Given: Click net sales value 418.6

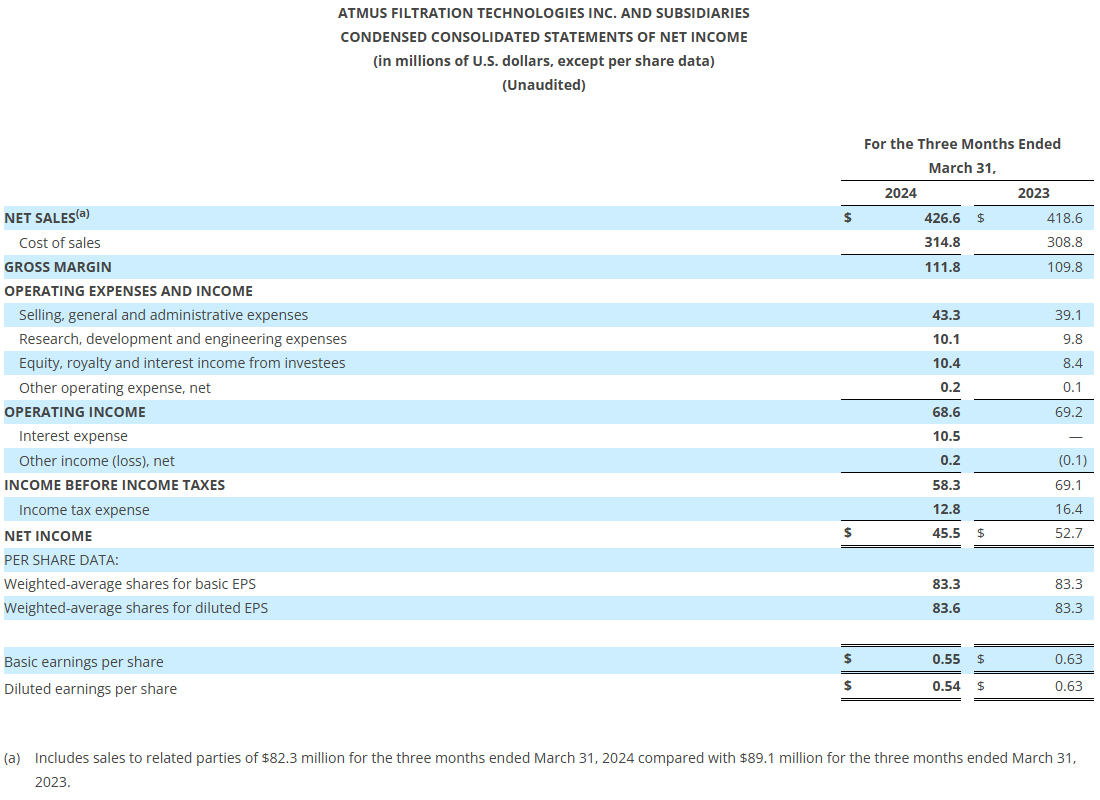Looking at the screenshot, I should point(1064,218).
